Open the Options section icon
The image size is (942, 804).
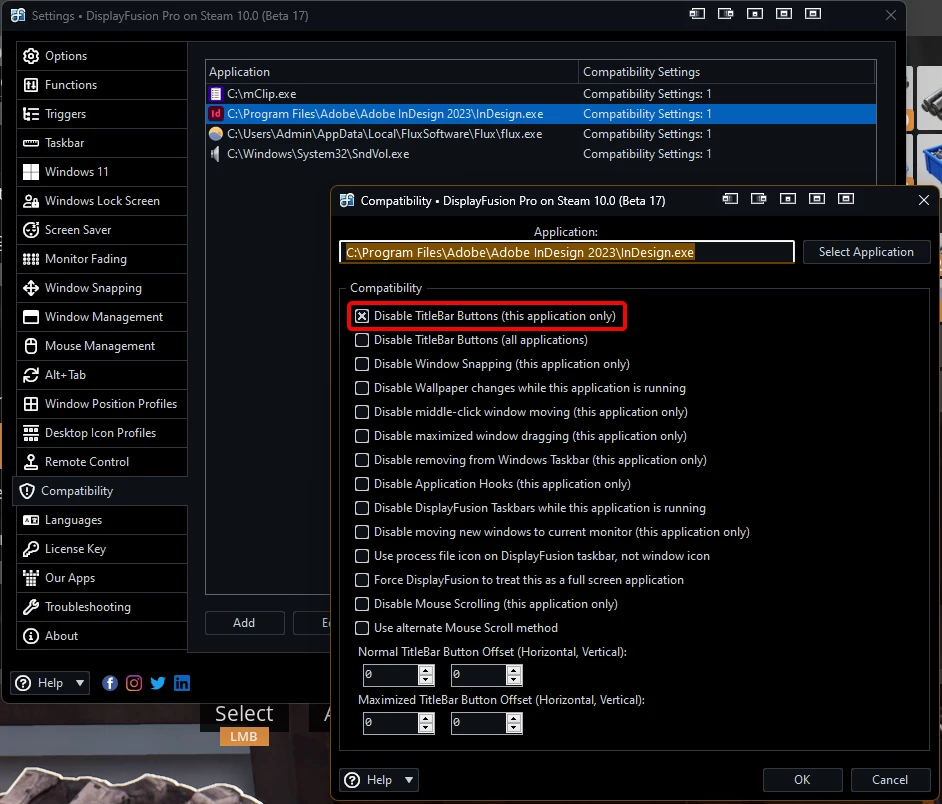coord(31,56)
